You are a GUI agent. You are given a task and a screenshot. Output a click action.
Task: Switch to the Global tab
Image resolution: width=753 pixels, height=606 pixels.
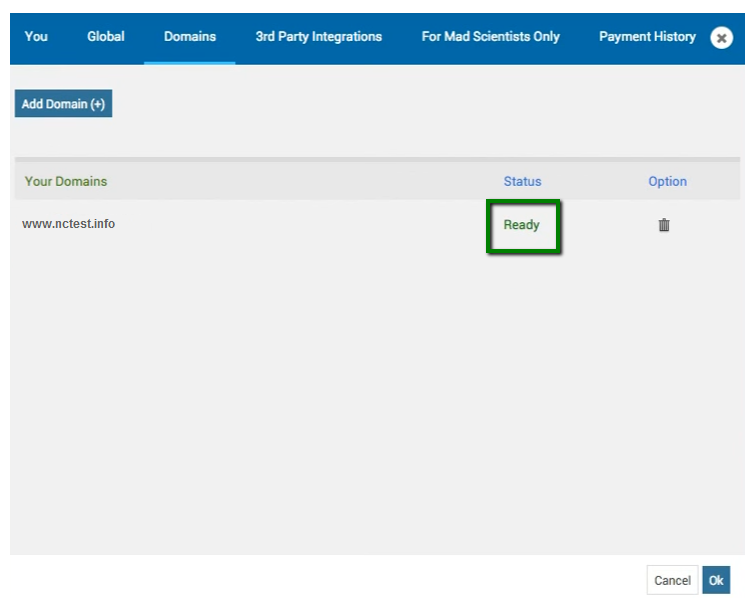(106, 36)
